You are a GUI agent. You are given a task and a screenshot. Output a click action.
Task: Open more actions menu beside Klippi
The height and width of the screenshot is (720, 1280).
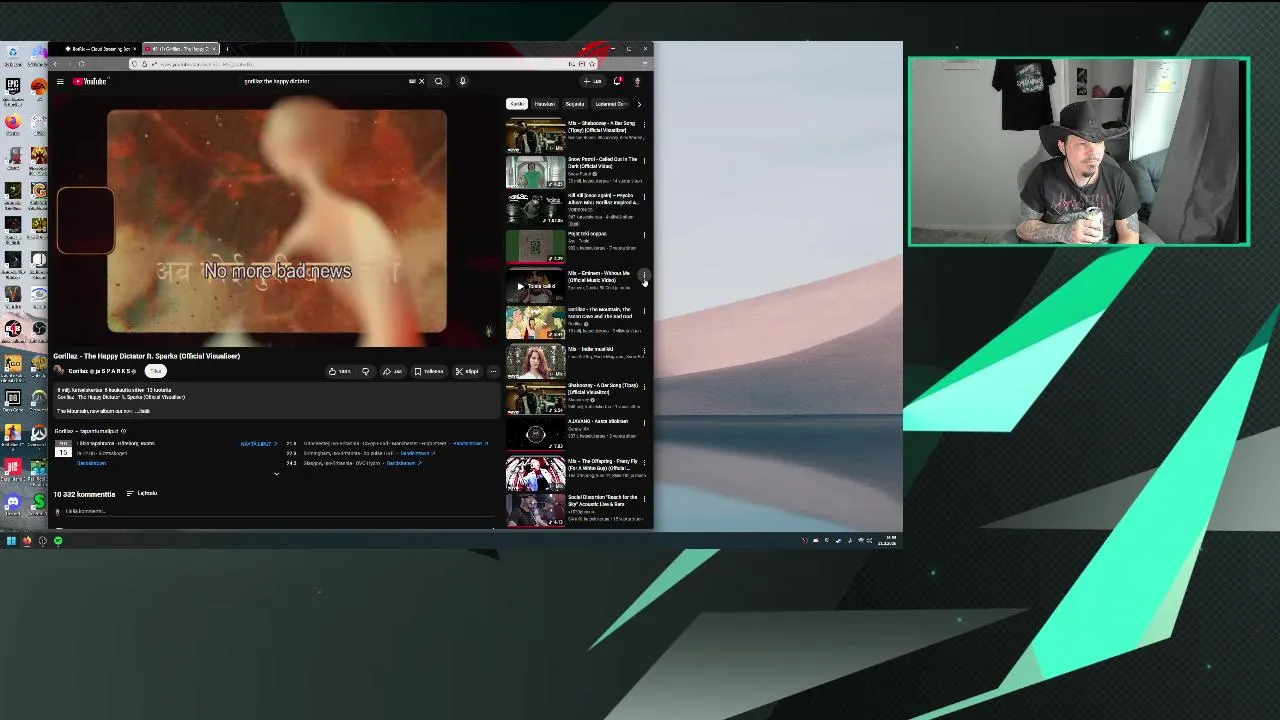[x=492, y=371]
